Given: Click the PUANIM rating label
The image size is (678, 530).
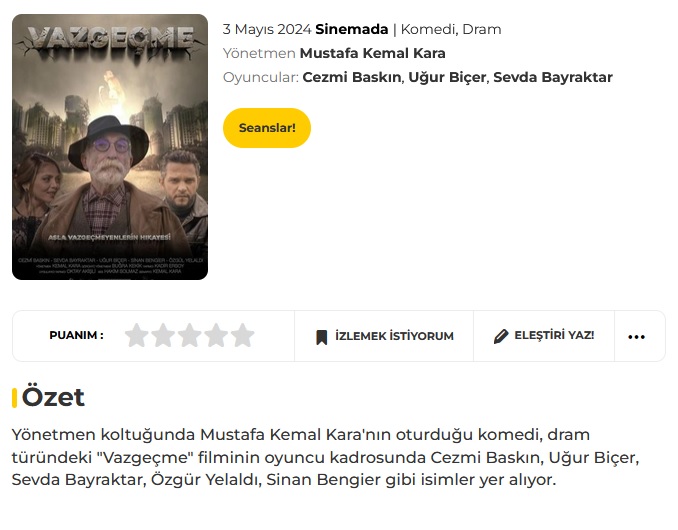Looking at the screenshot, I should 77,335.
